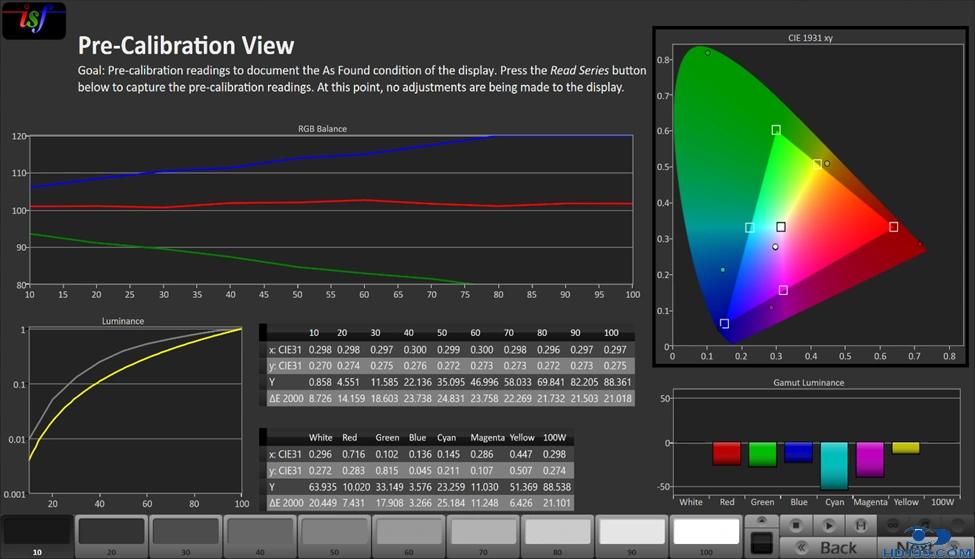Click the Back button
Screen dimensions: 975x559
tap(827, 547)
